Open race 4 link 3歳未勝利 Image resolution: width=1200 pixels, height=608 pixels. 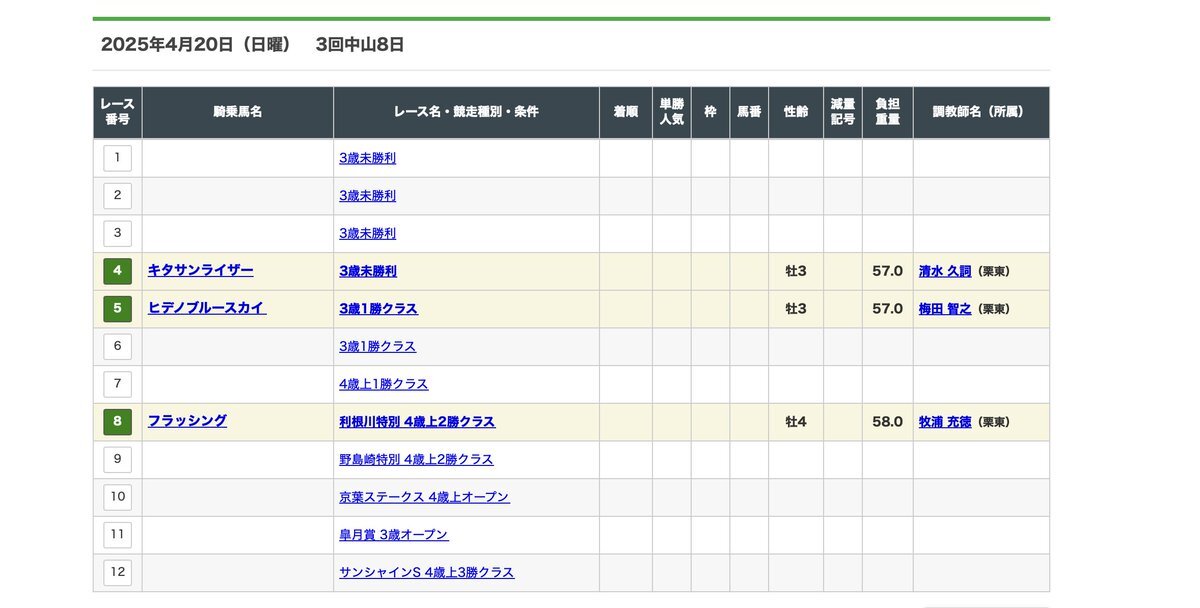pos(368,271)
